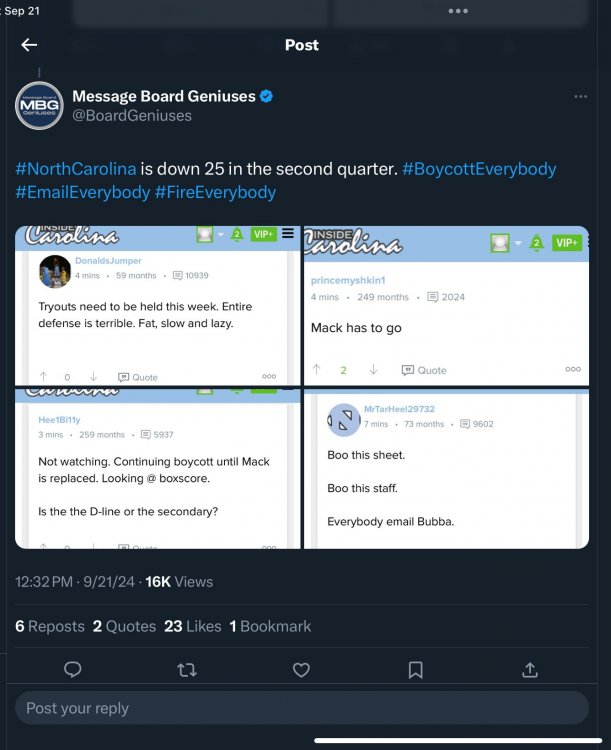611x750 pixels.
Task: Open the #EmailEverybody hashtag
Action: (x=83, y=192)
